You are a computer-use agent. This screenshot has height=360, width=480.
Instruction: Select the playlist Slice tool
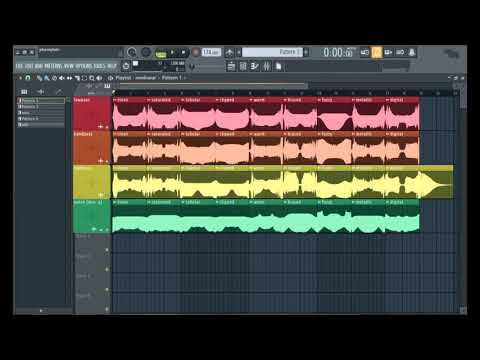[x=77, y=78]
